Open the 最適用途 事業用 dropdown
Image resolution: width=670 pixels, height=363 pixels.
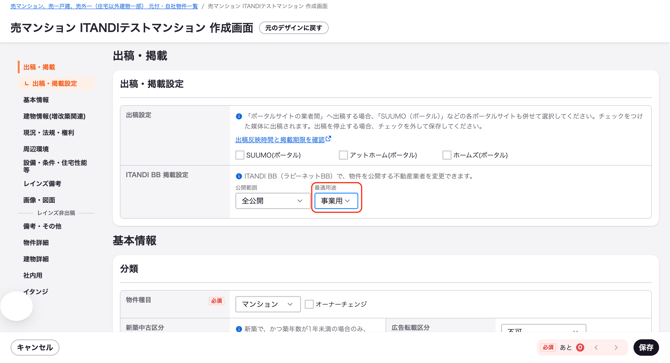[336, 201]
